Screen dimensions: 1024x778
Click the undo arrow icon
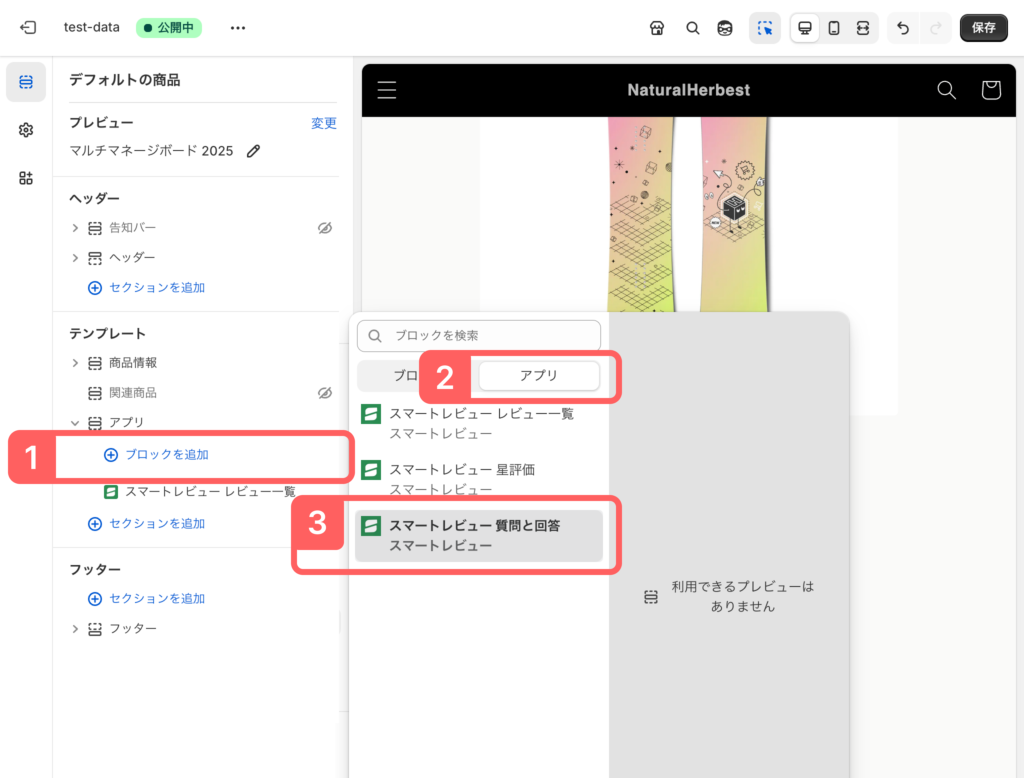coord(903,28)
